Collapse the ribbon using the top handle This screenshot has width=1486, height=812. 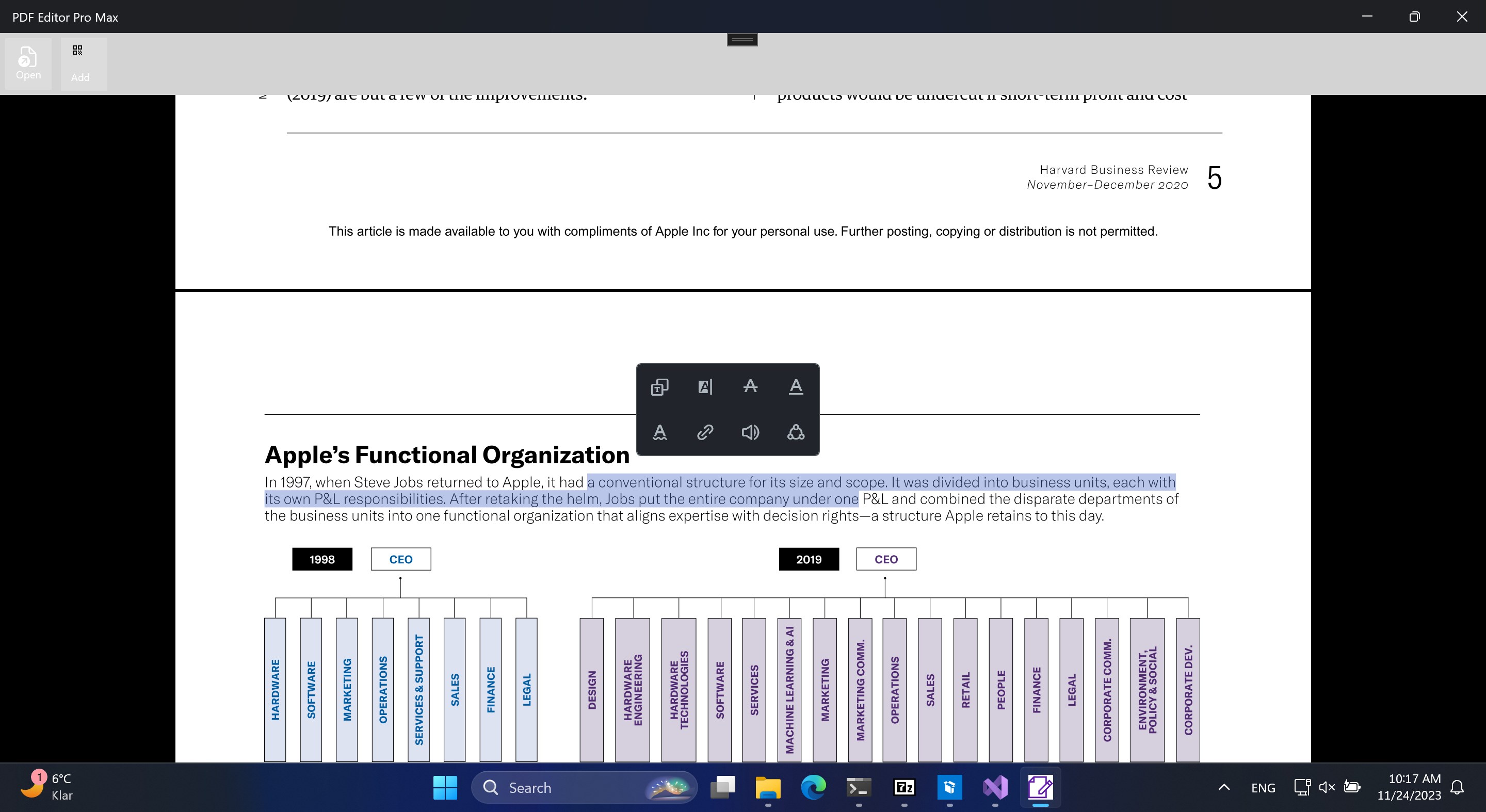pyautogui.click(x=742, y=39)
